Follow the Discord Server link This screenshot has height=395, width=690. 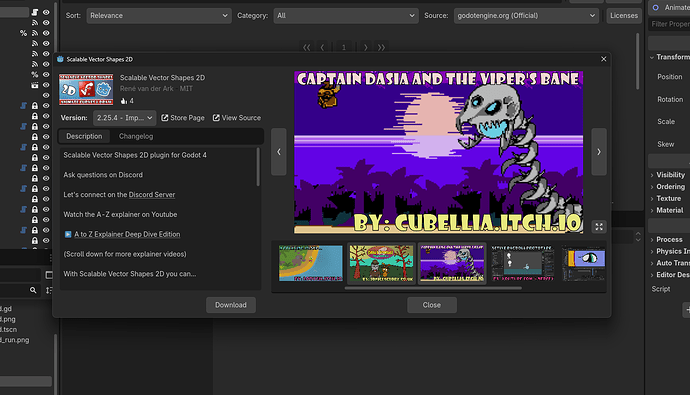coord(152,194)
